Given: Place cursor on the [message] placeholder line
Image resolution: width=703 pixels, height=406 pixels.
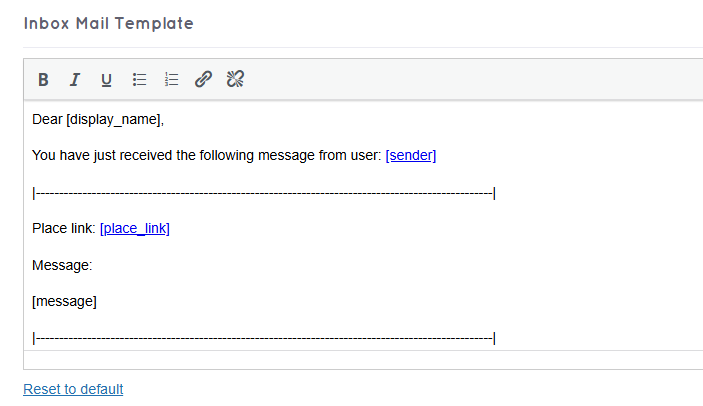Looking at the screenshot, I should click(x=64, y=301).
